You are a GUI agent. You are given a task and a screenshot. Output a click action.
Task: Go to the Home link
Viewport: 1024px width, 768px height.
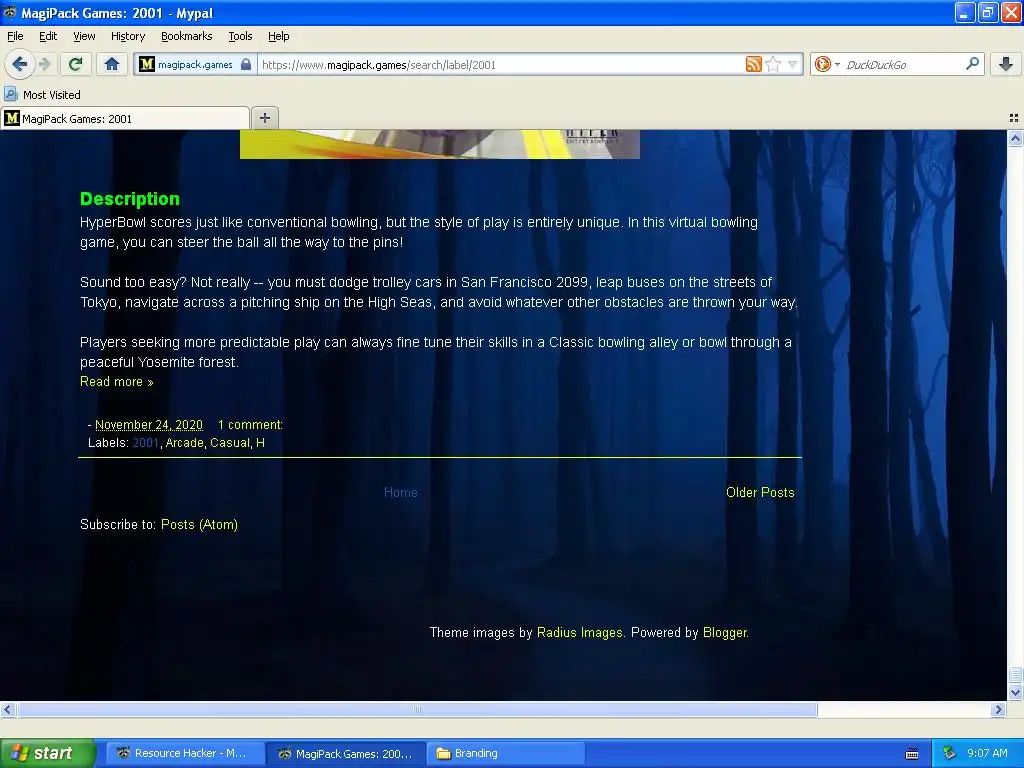point(400,492)
